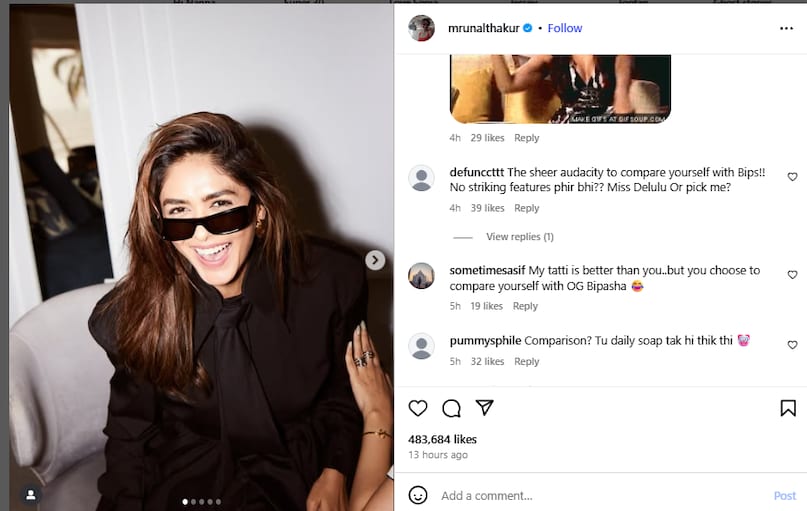Like the post with heart icon
Screen dimensions: 807x511
418,408
